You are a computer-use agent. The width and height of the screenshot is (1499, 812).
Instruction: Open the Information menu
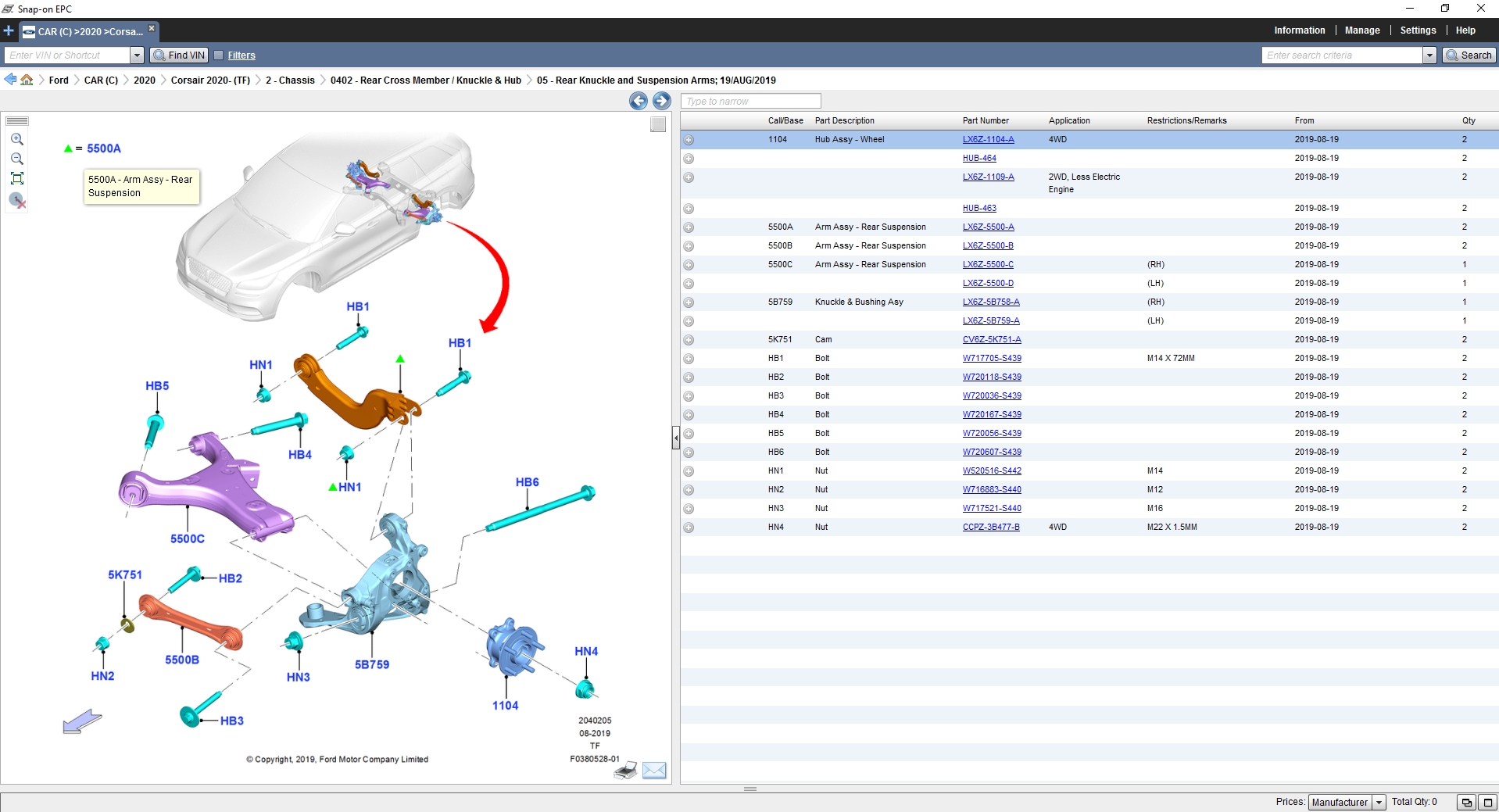[x=1299, y=30]
